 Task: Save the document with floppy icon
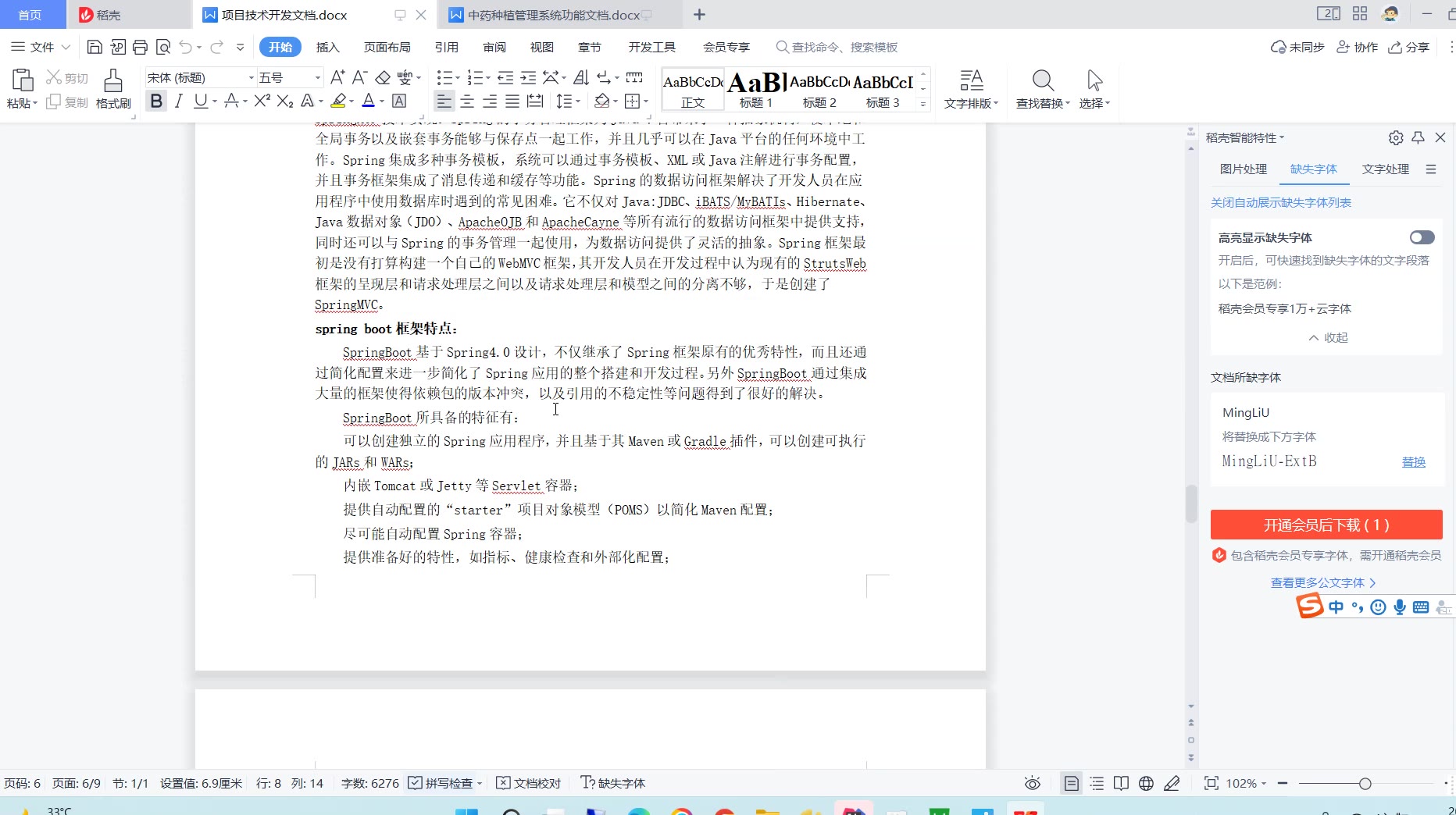tap(95, 47)
